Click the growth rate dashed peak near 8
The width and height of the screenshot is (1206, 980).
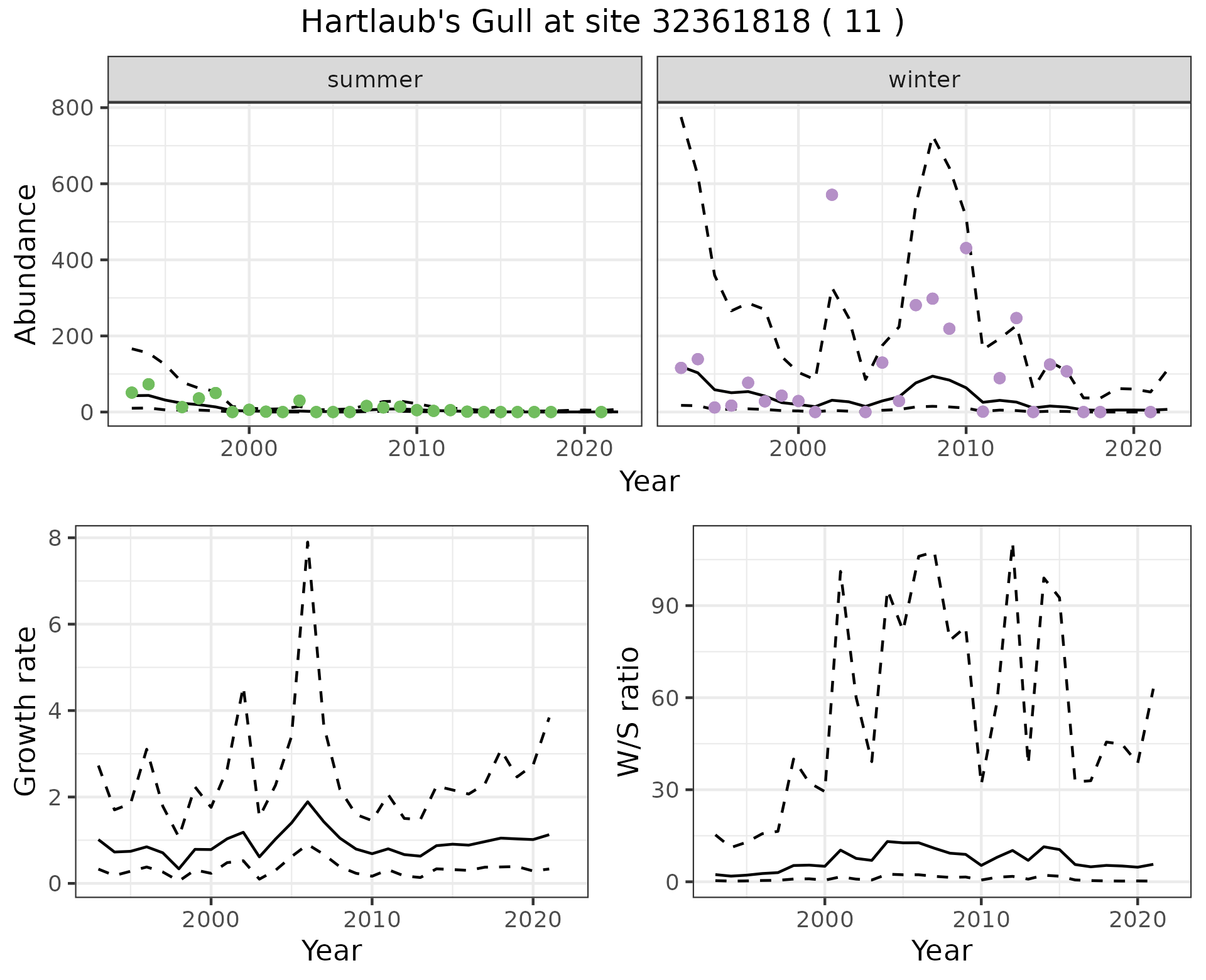pyautogui.click(x=308, y=543)
